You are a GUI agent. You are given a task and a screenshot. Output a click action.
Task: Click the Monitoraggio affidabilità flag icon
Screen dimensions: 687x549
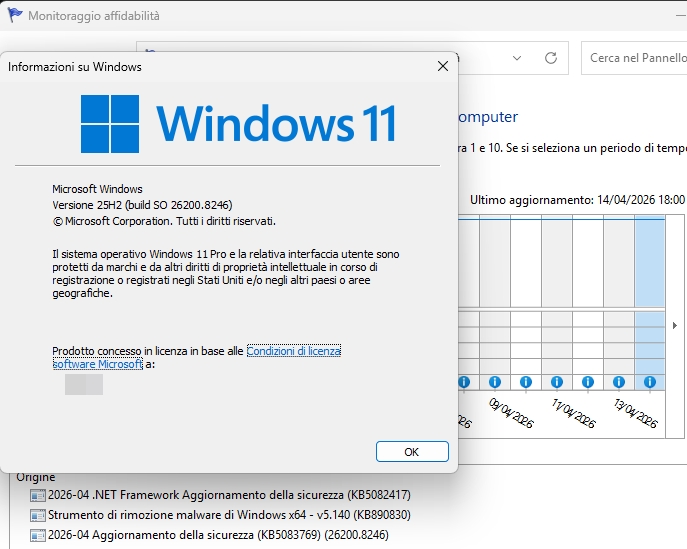click(15, 15)
